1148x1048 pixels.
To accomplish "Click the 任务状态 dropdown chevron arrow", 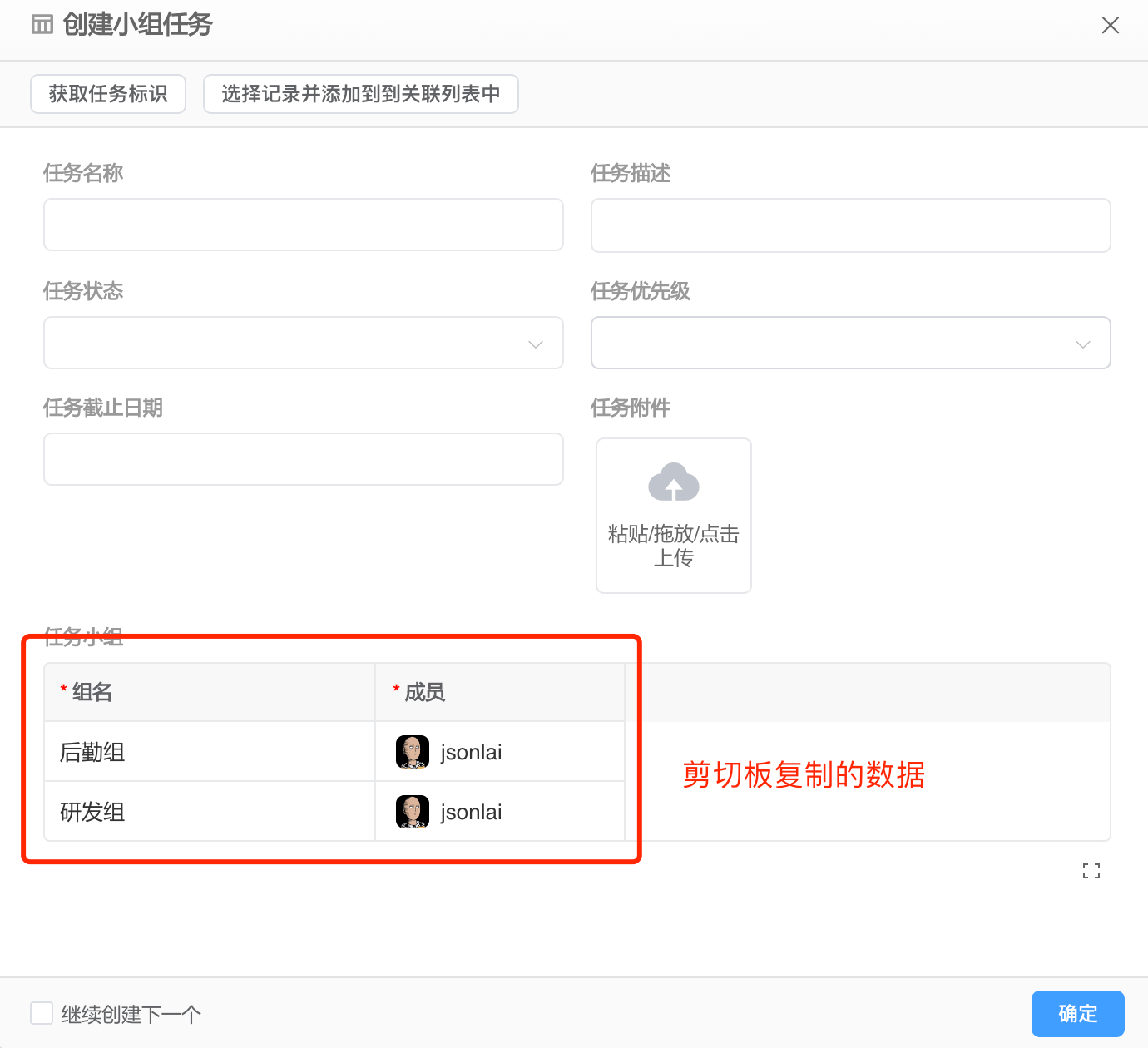I will click(535, 343).
